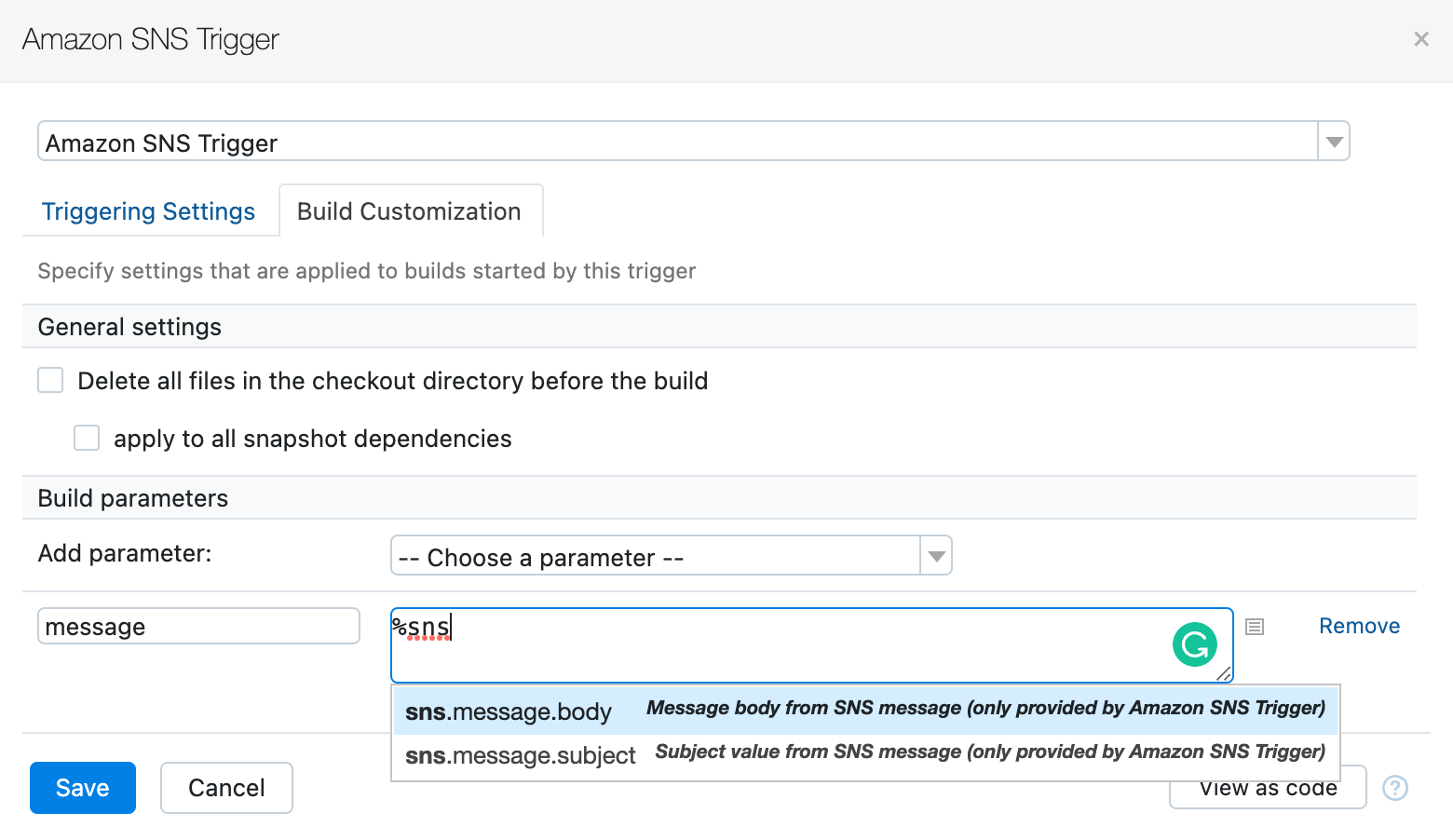Grab the textarea resize handle corner

[x=1224, y=674]
